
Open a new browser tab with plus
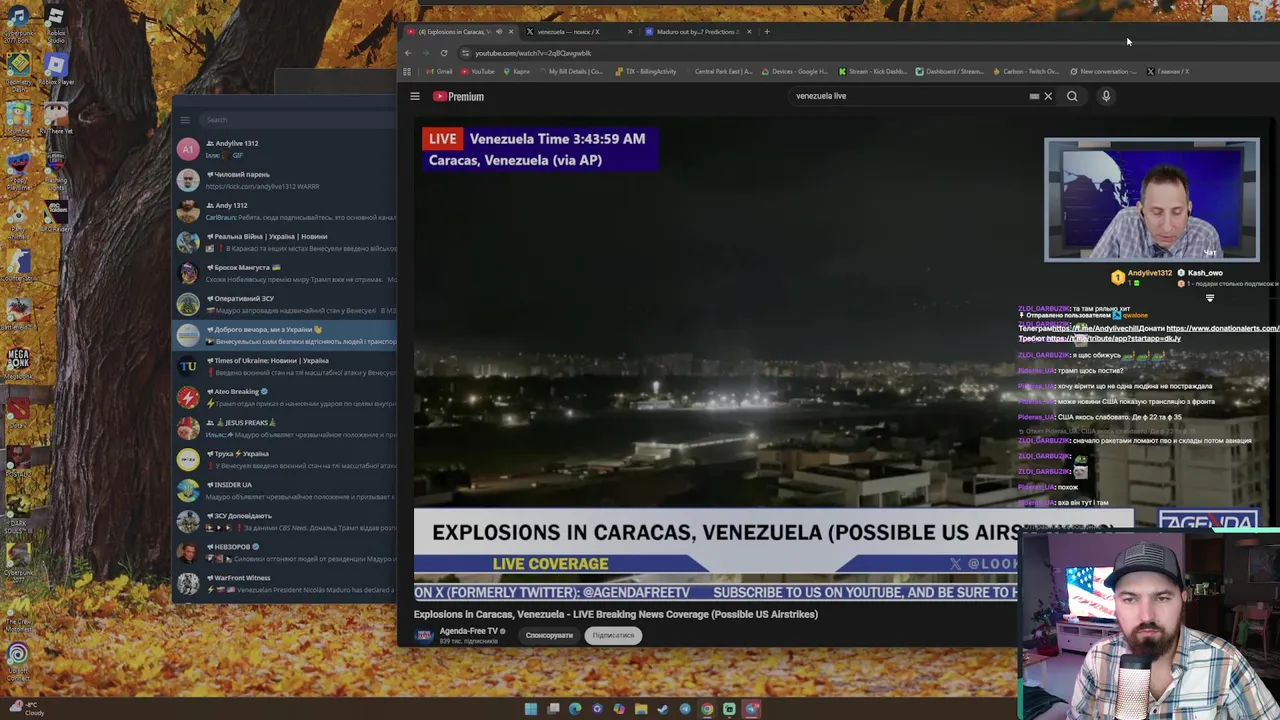click(767, 32)
